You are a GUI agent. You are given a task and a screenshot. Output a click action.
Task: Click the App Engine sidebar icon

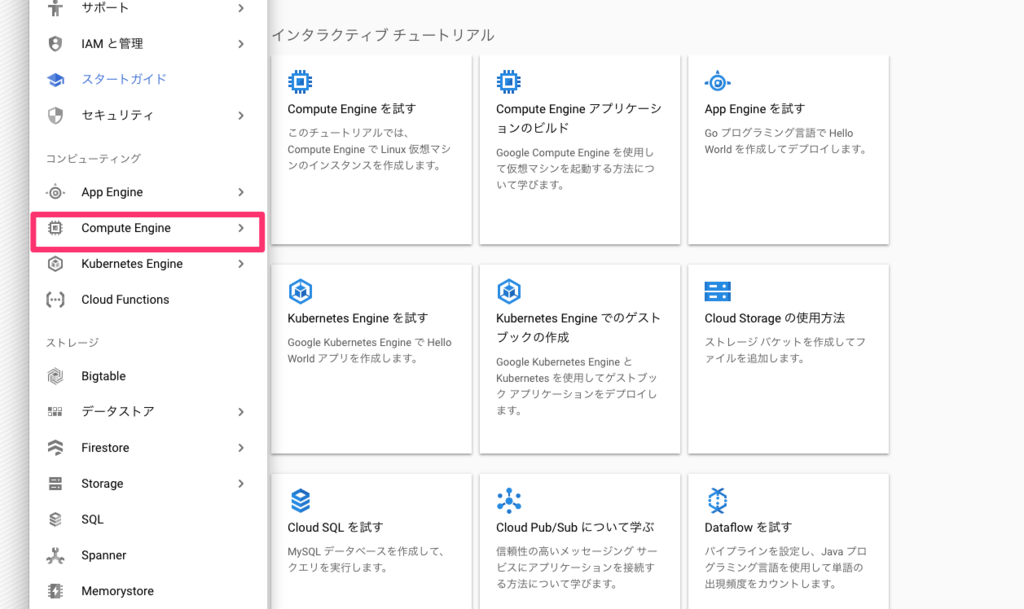coord(56,192)
